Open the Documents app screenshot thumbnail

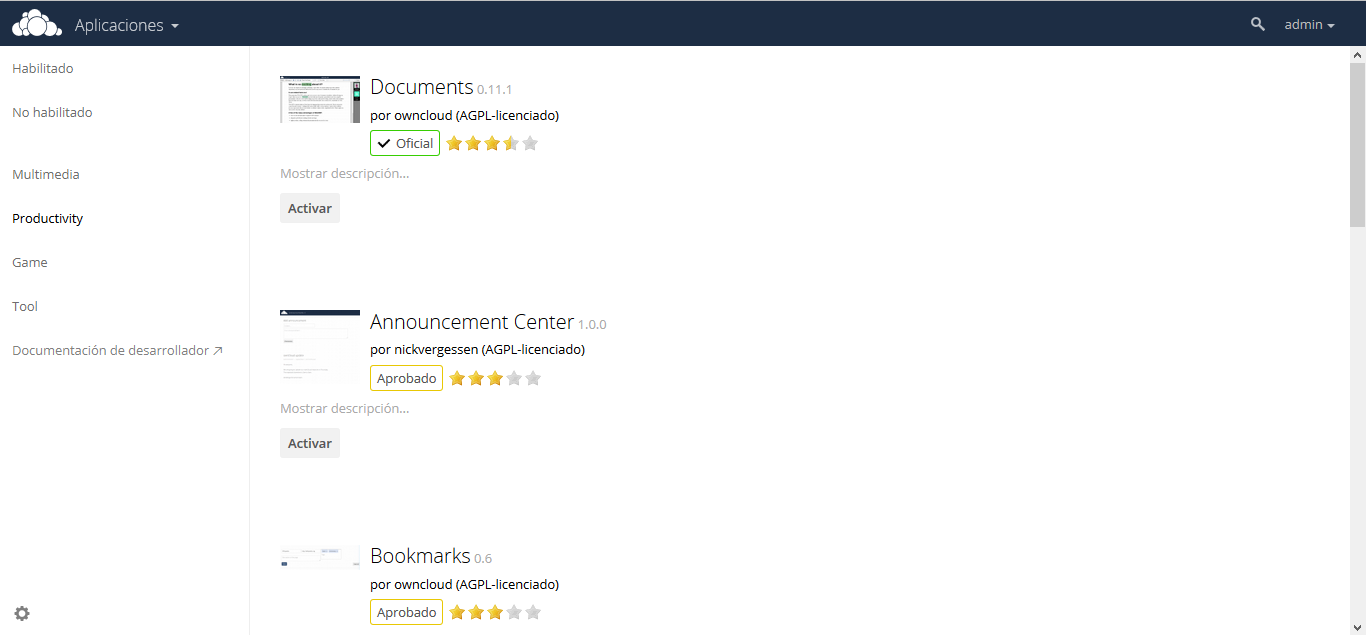(320, 99)
